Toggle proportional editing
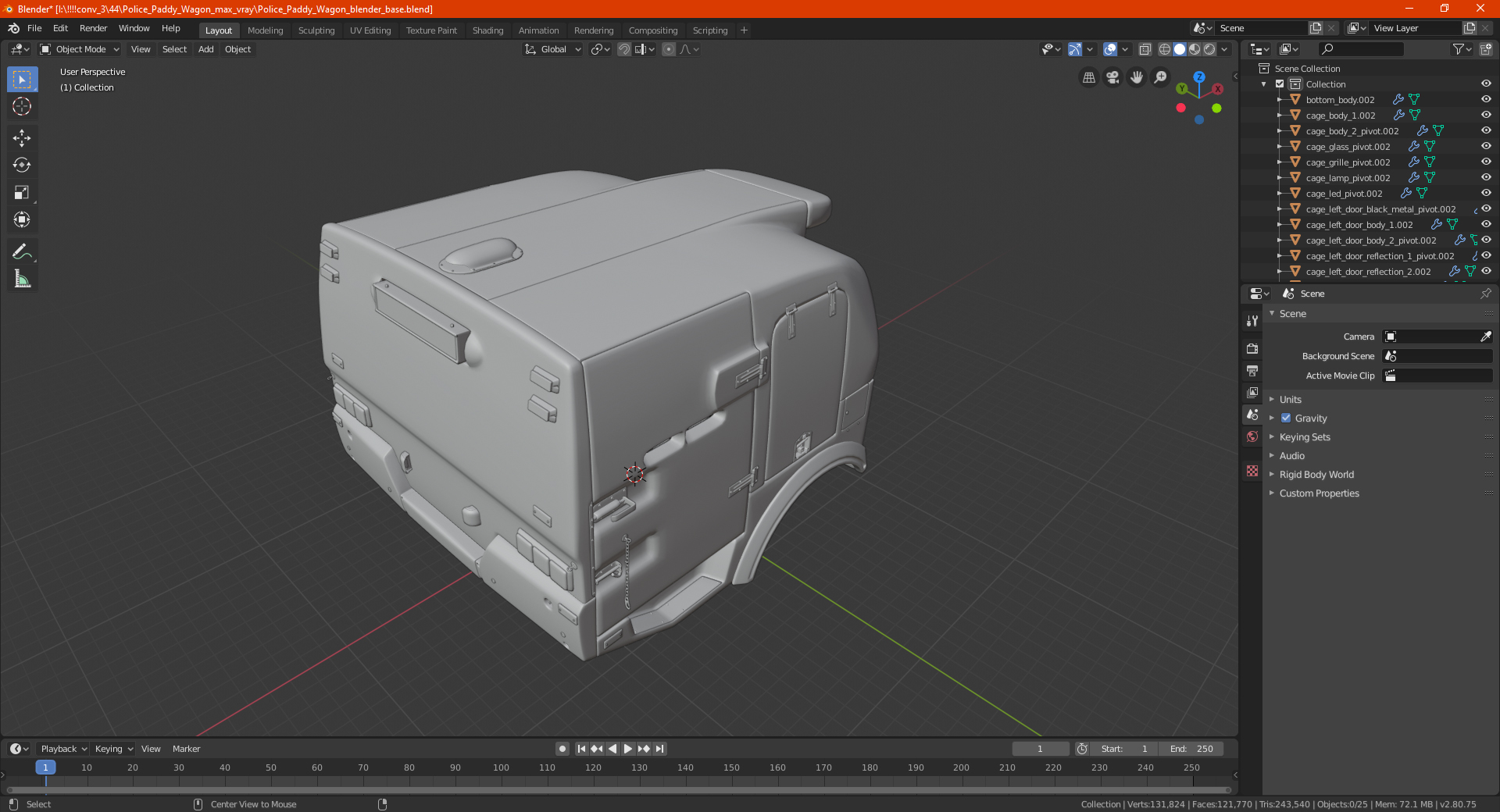The image size is (1500, 812). 669,49
